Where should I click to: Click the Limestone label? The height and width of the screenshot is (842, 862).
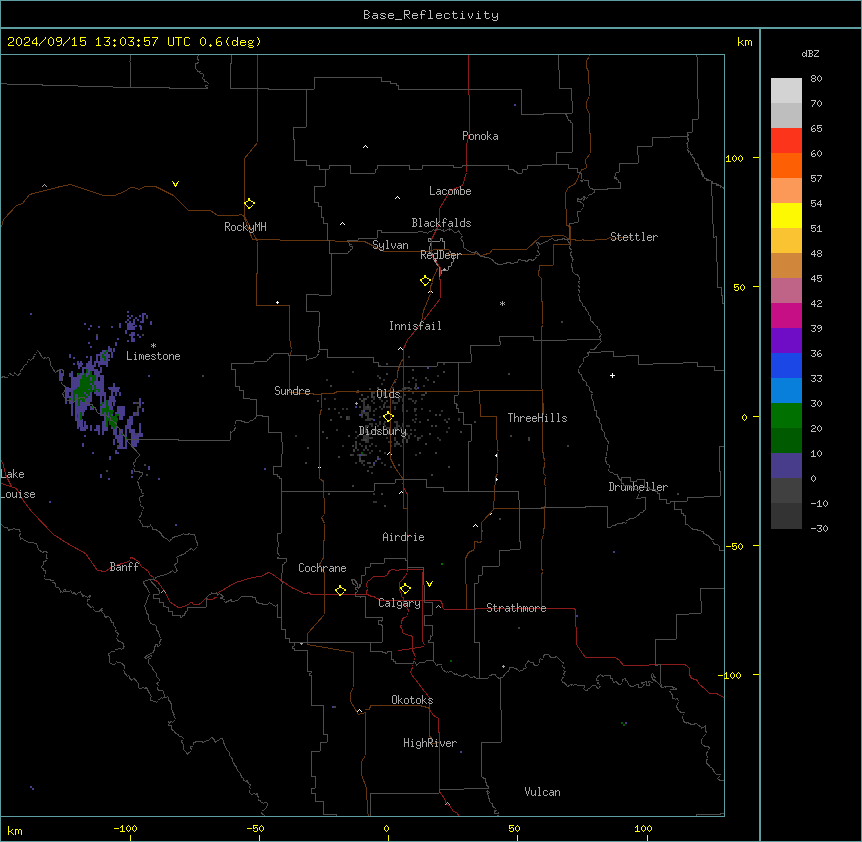coord(153,356)
